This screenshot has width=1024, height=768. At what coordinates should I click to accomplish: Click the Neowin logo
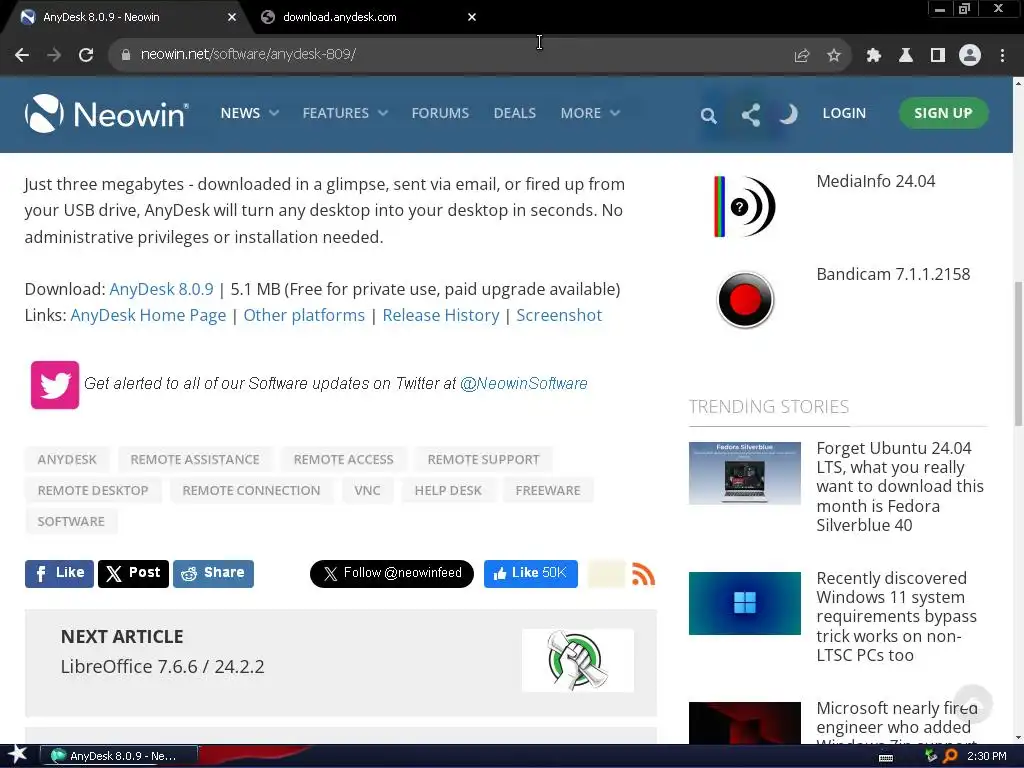coord(107,114)
